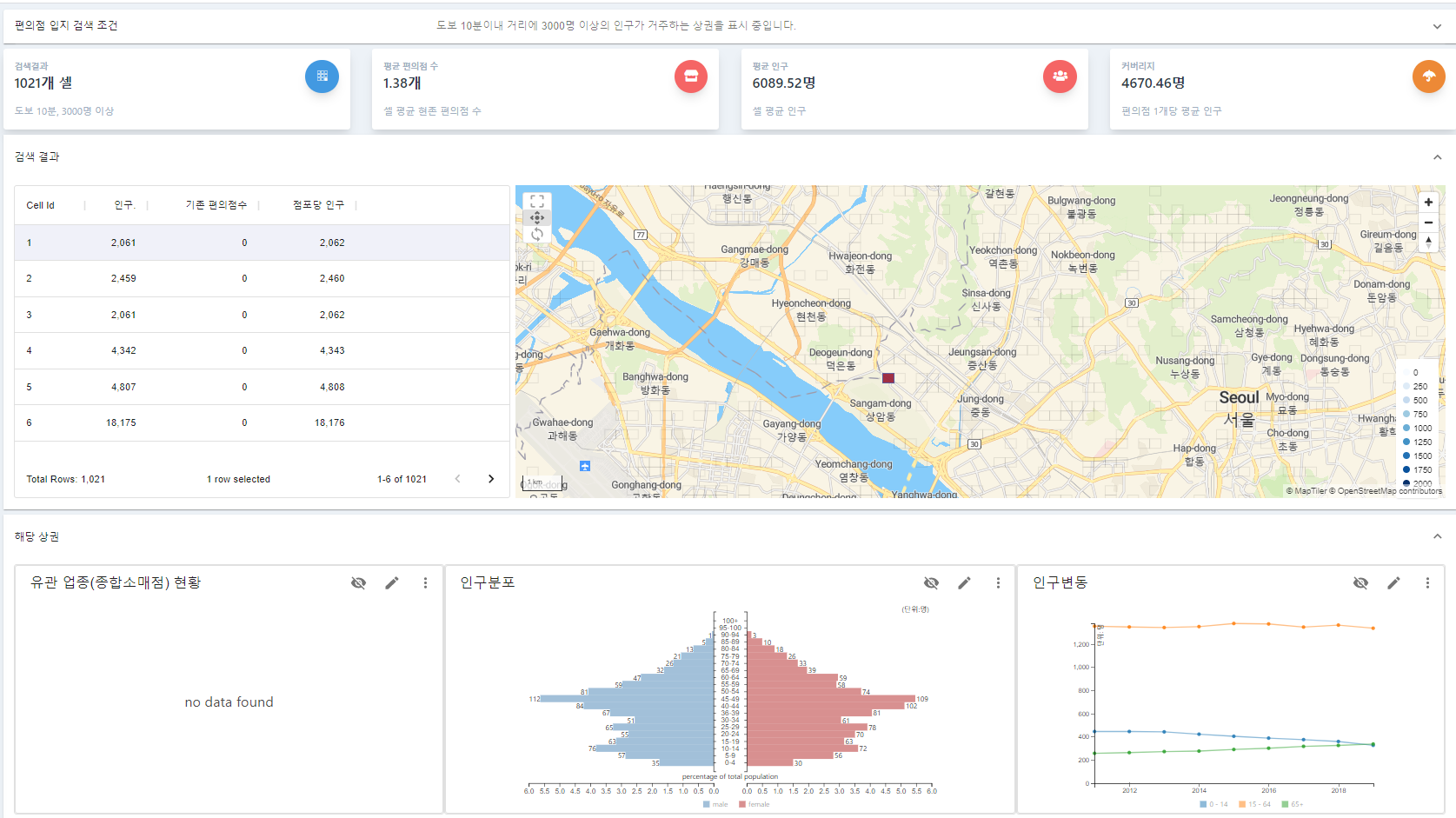This screenshot has width=1456, height=818.
Task: Select the row with population 4,342
Action: tap(262, 350)
